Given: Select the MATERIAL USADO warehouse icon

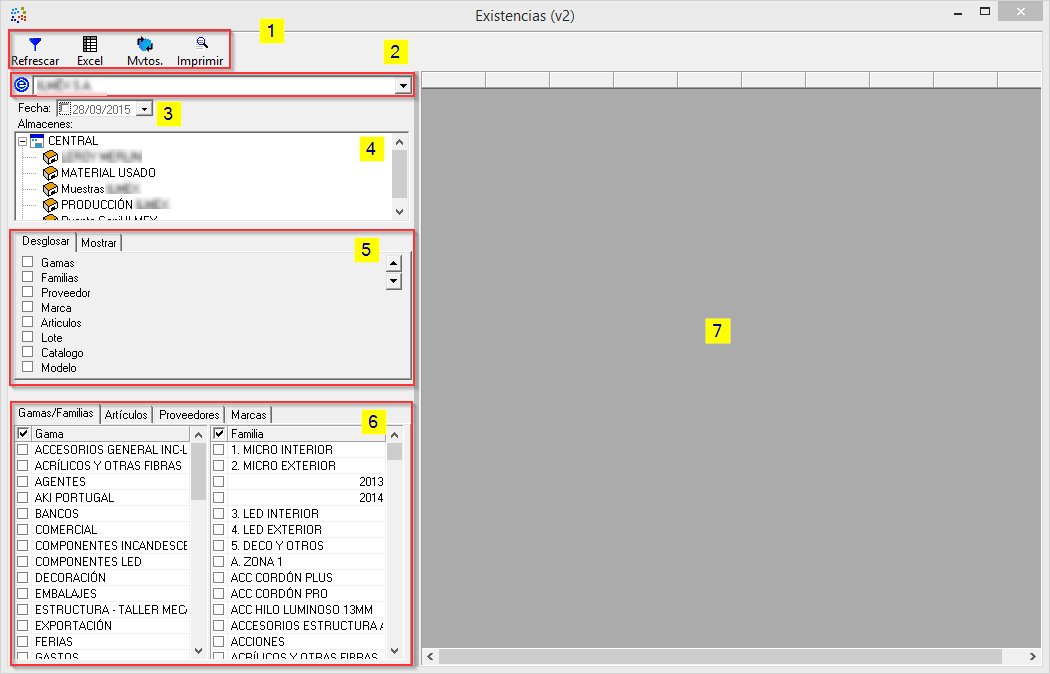Looking at the screenshot, I should [x=50, y=173].
